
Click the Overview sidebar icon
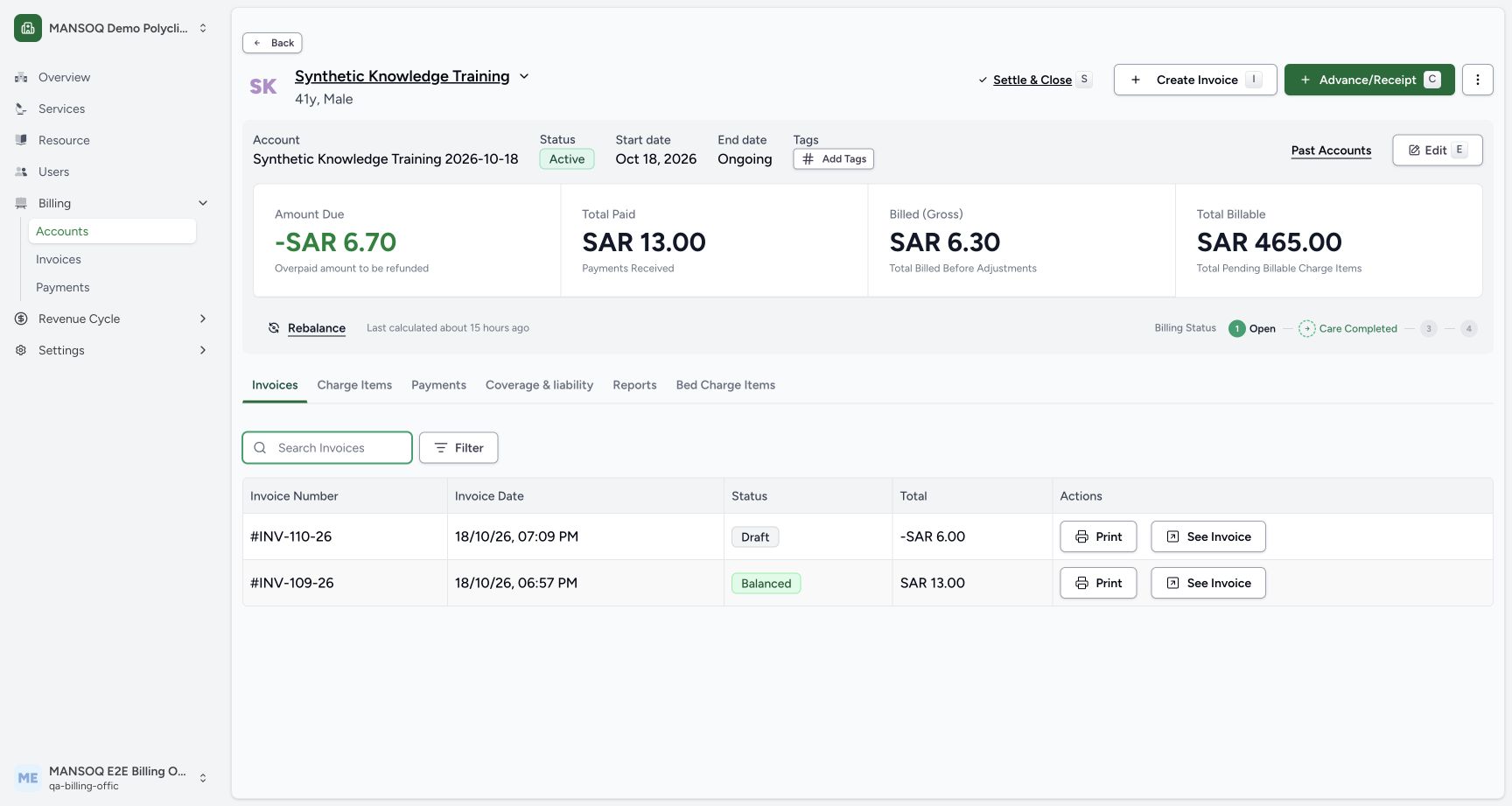(x=21, y=77)
